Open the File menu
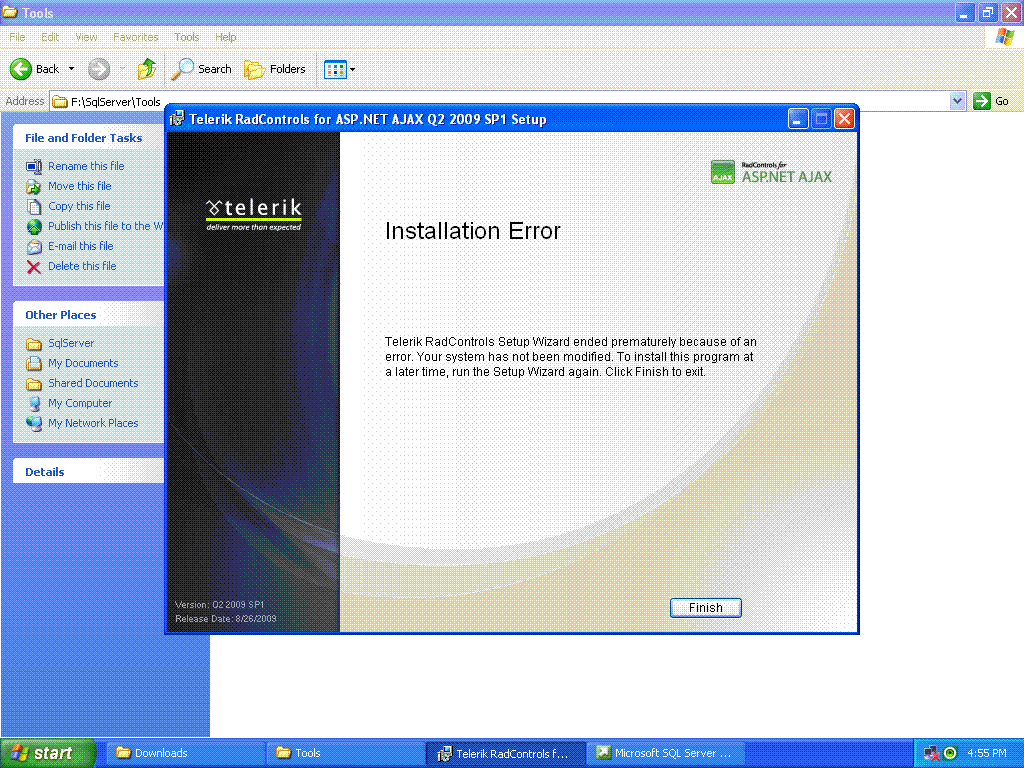Viewport: 1024px width, 768px height. point(17,37)
